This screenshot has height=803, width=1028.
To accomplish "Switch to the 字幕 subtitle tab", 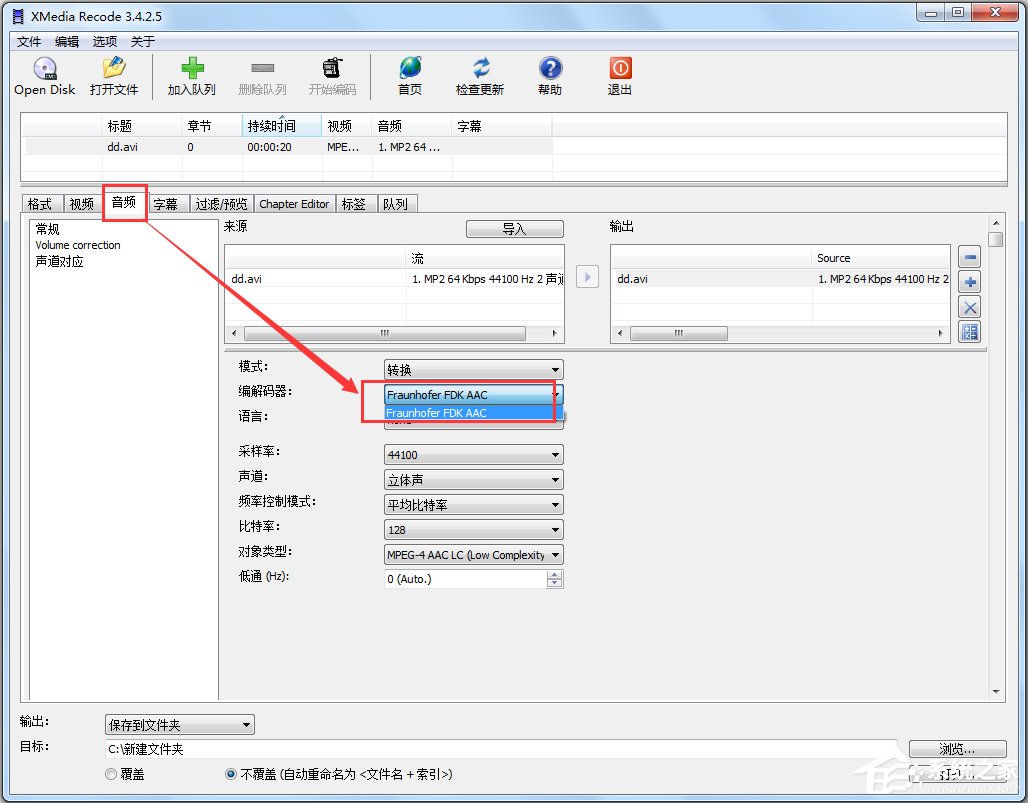I will pos(167,203).
